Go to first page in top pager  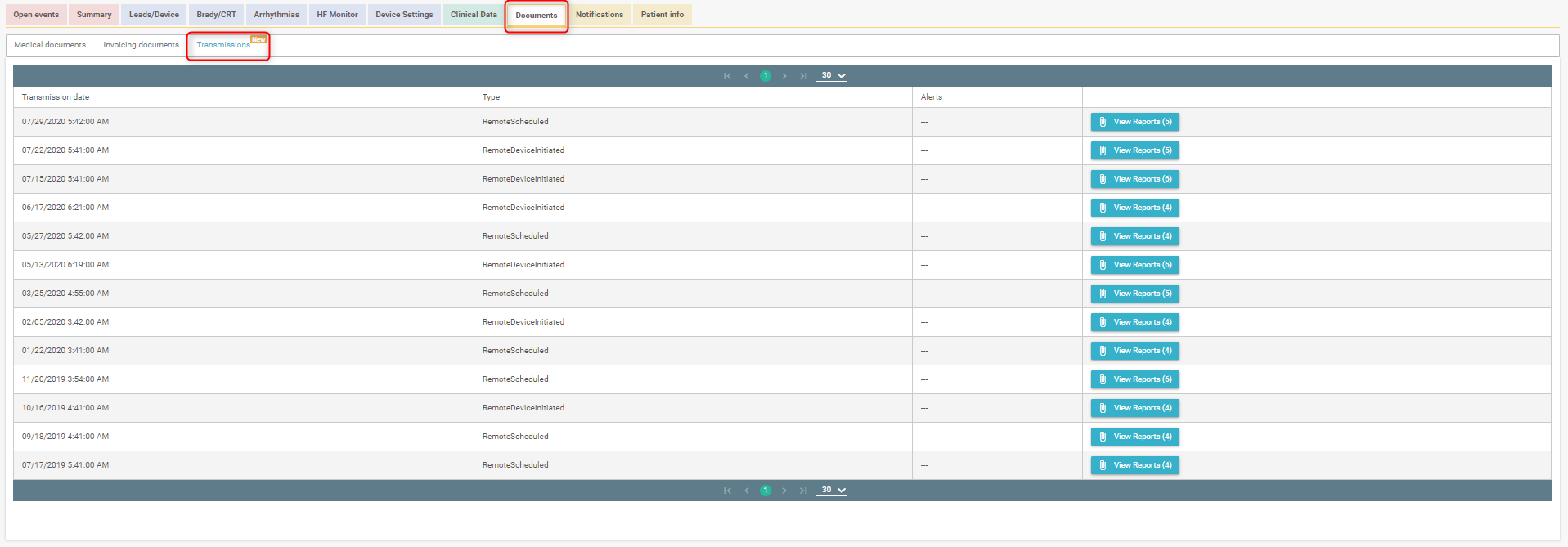click(727, 76)
